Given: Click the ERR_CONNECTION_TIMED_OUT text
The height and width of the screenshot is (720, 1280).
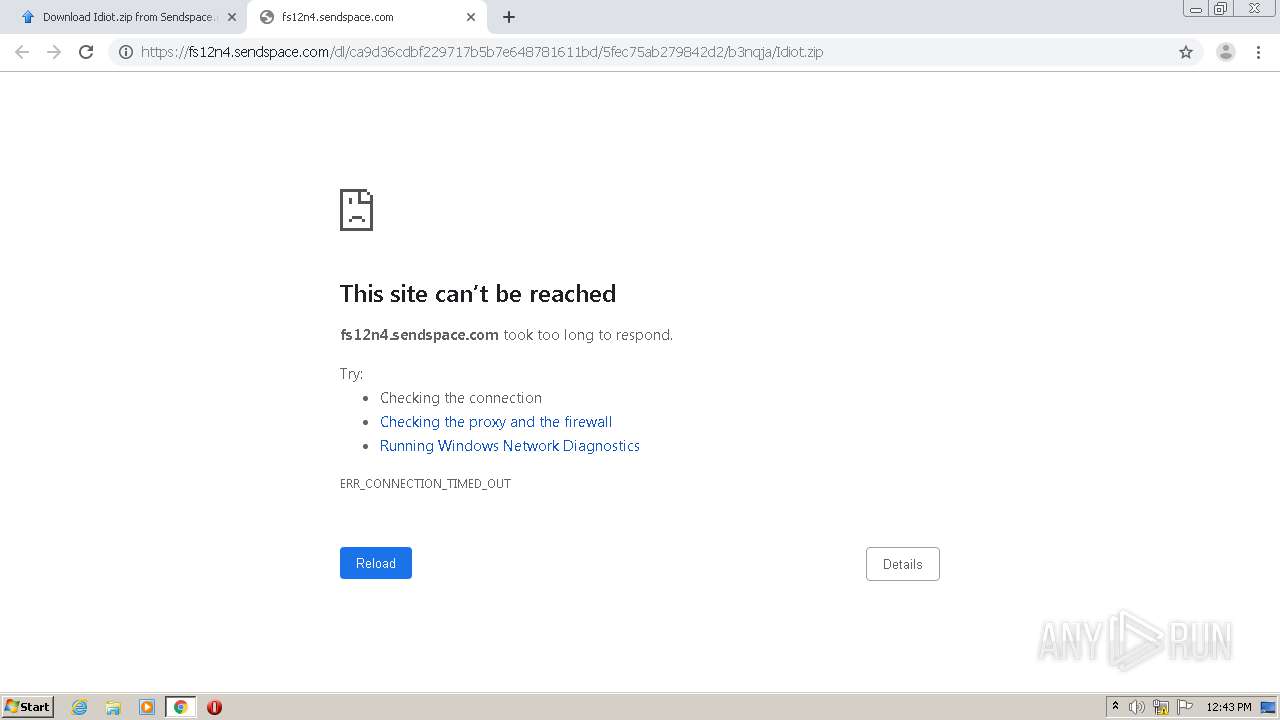Looking at the screenshot, I should pyautogui.click(x=425, y=484).
